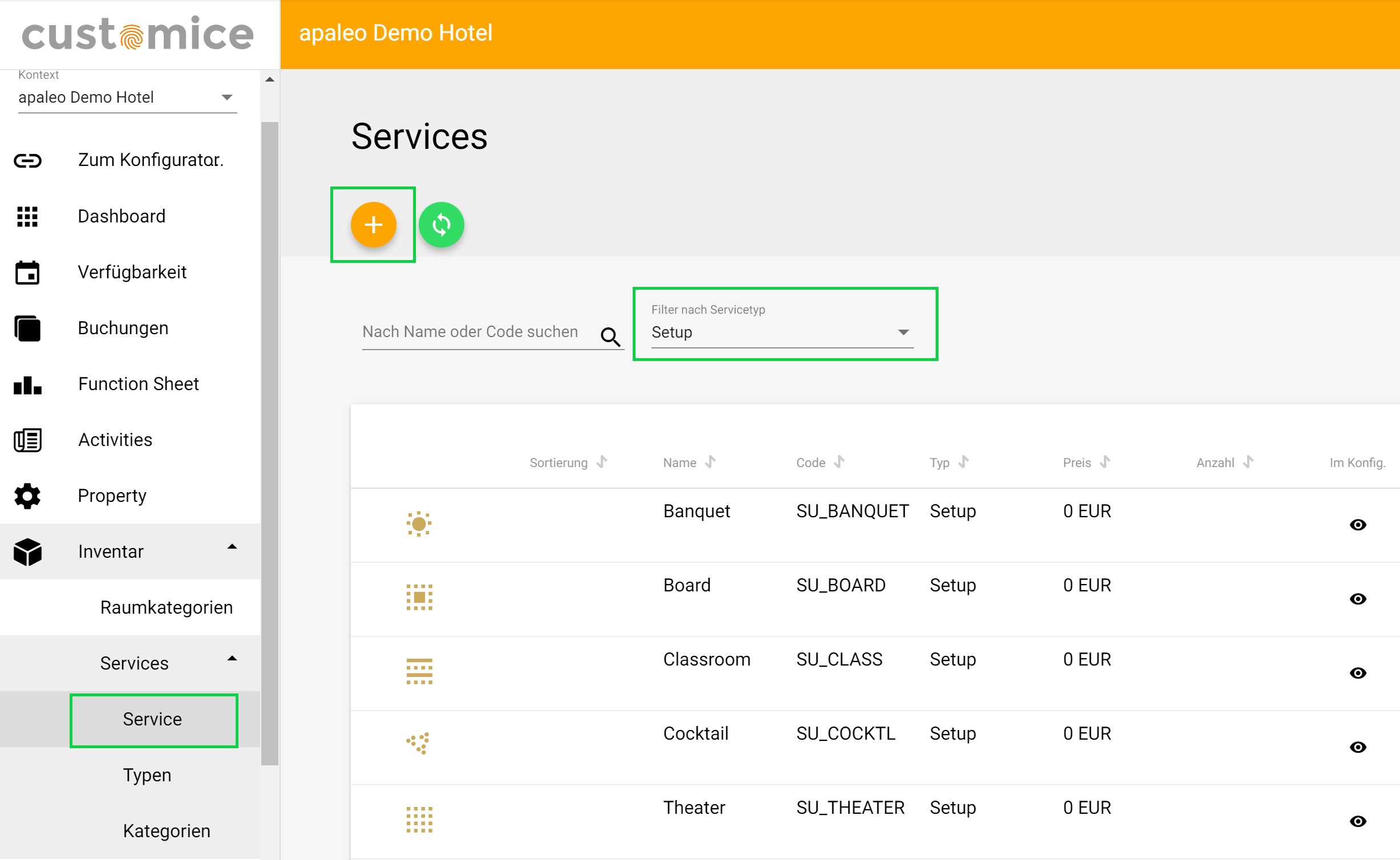This screenshot has height=860, width=1400.
Task: Open Raumkategorien submenu item
Action: click(x=130, y=607)
